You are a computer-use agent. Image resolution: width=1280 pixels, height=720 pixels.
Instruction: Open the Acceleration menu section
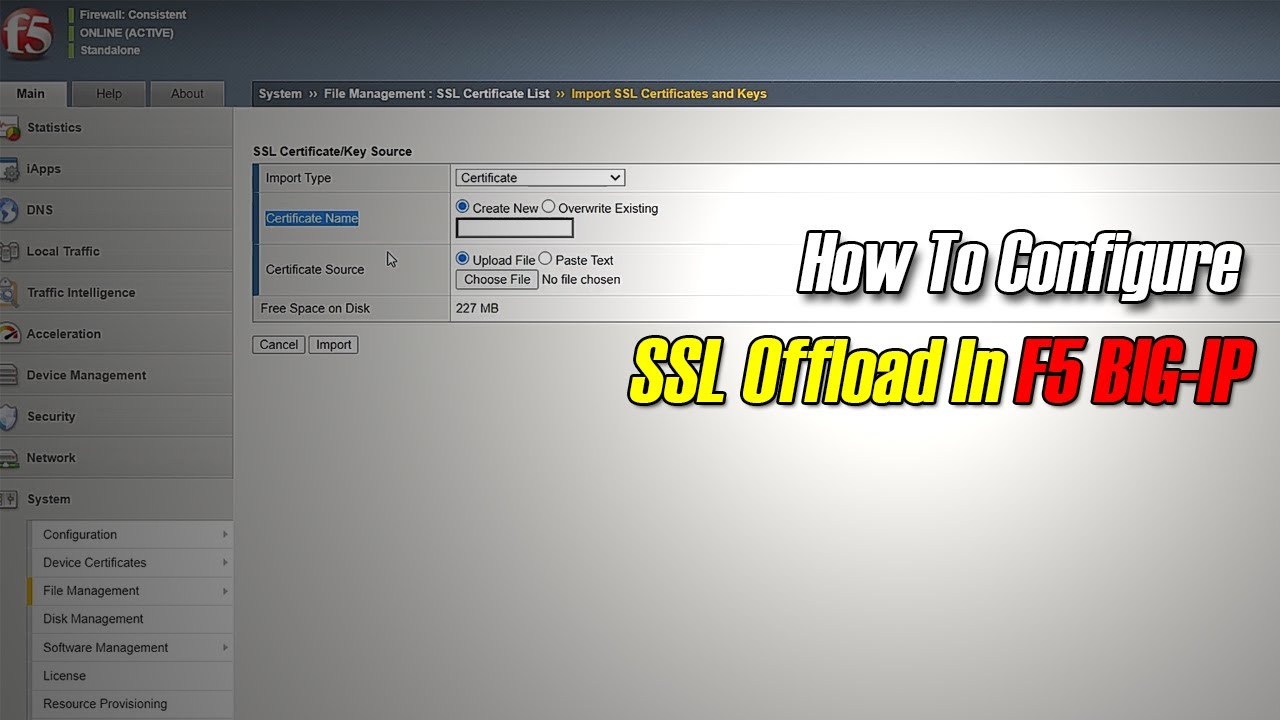pyautogui.click(x=116, y=334)
